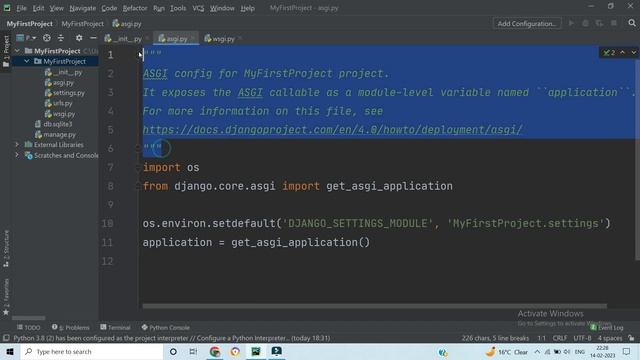Close the asgi.py editor tab
Image resolution: width=640 pixels, height=360 pixels.
193,38
